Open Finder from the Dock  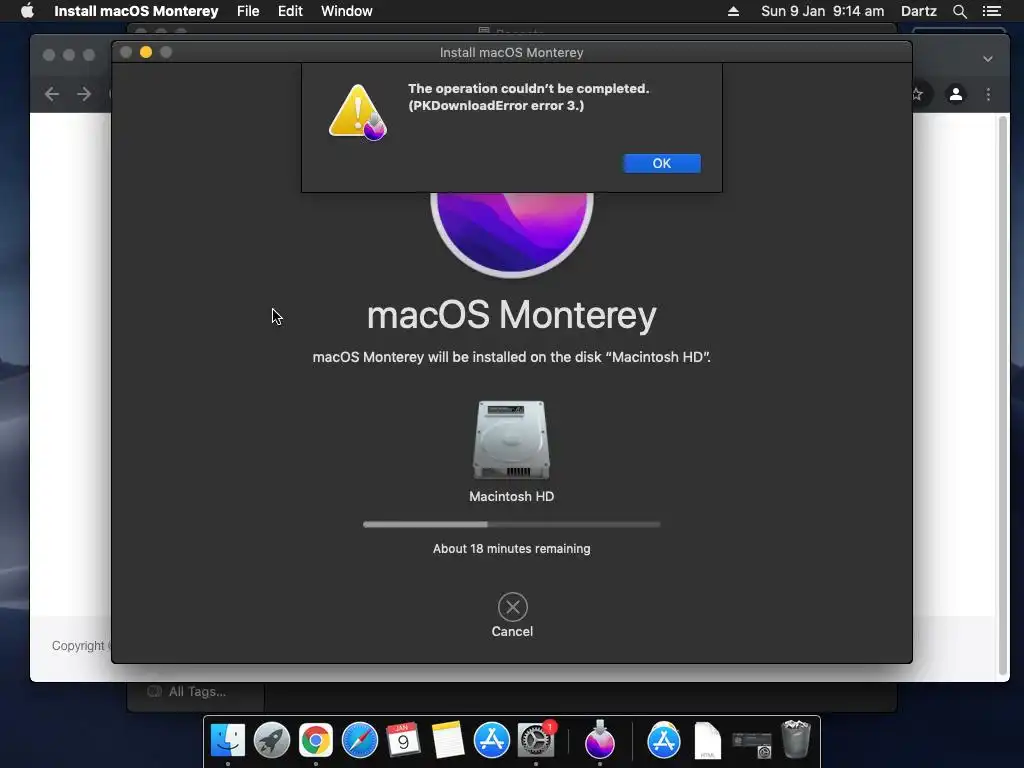228,740
